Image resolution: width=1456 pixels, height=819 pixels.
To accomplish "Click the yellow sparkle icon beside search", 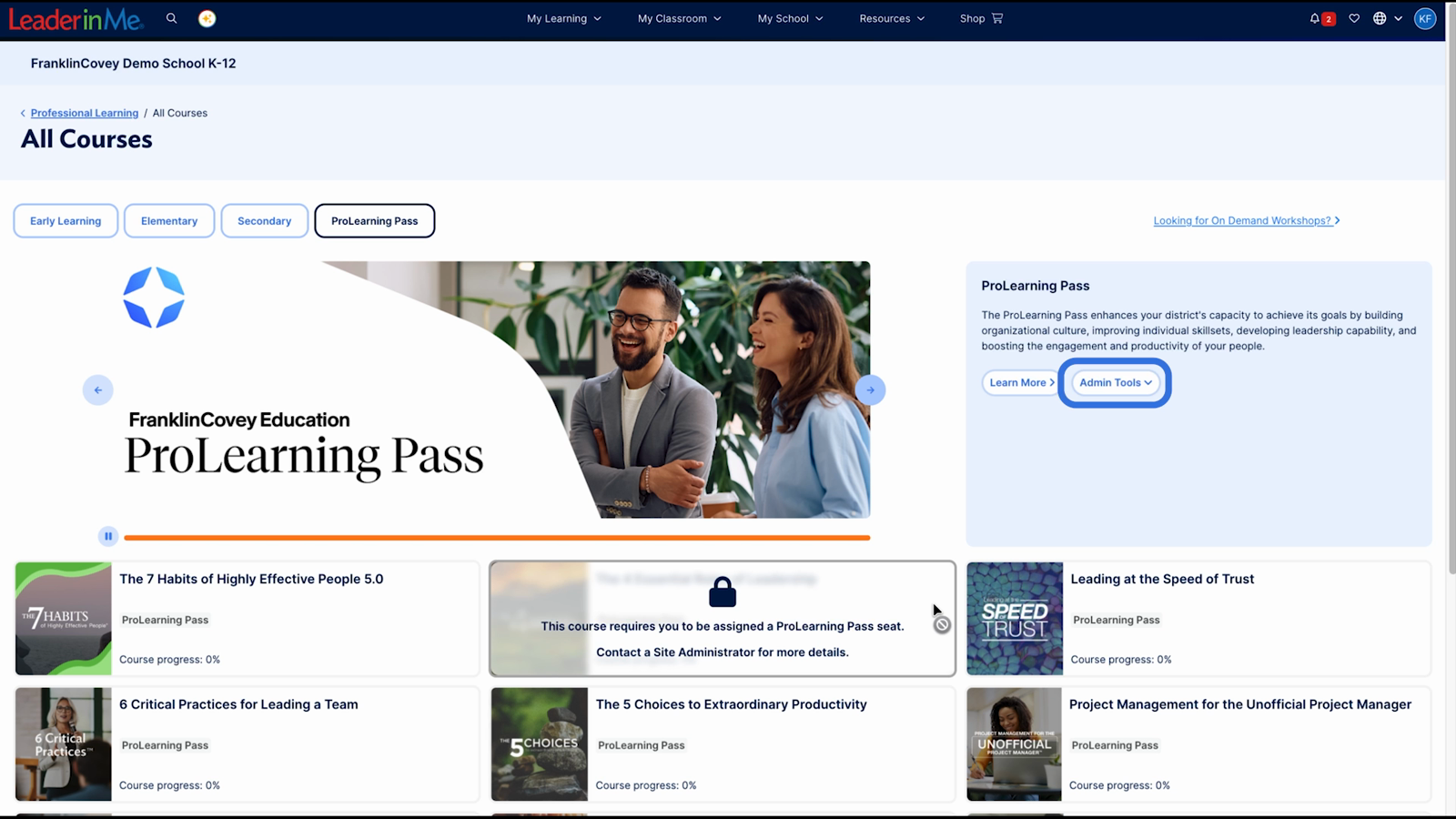I will tap(207, 18).
